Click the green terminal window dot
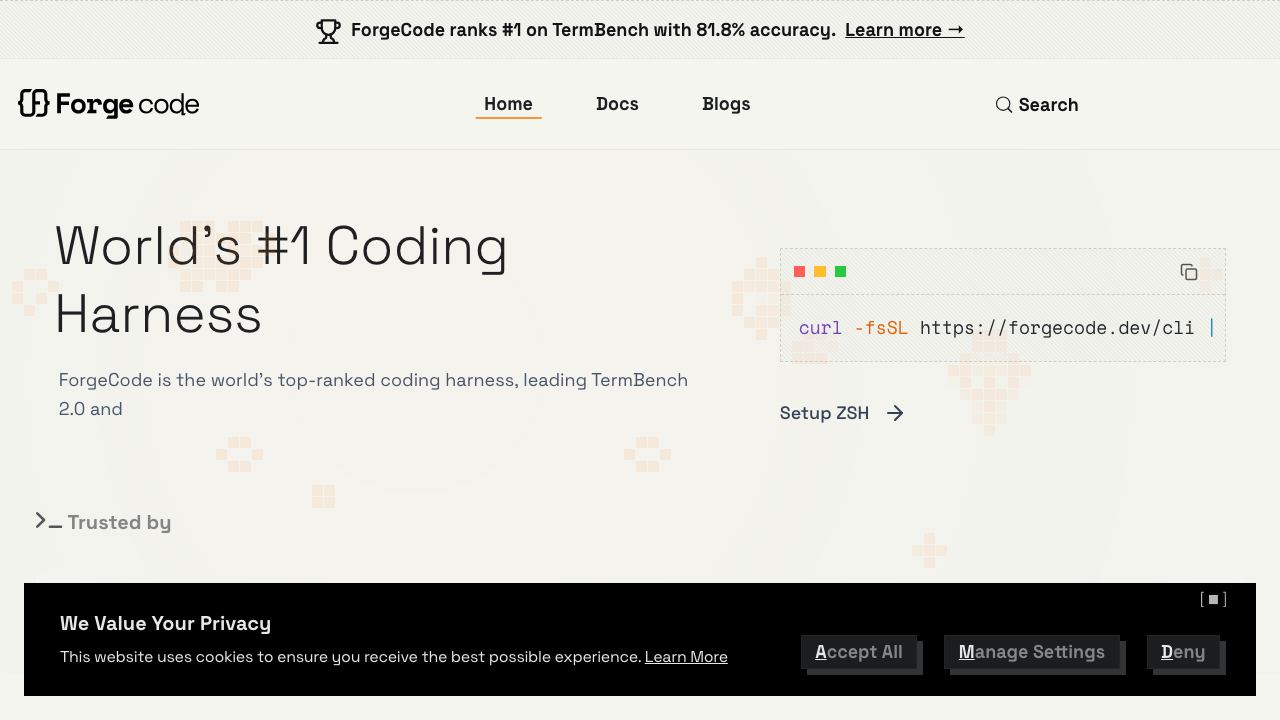 840,272
